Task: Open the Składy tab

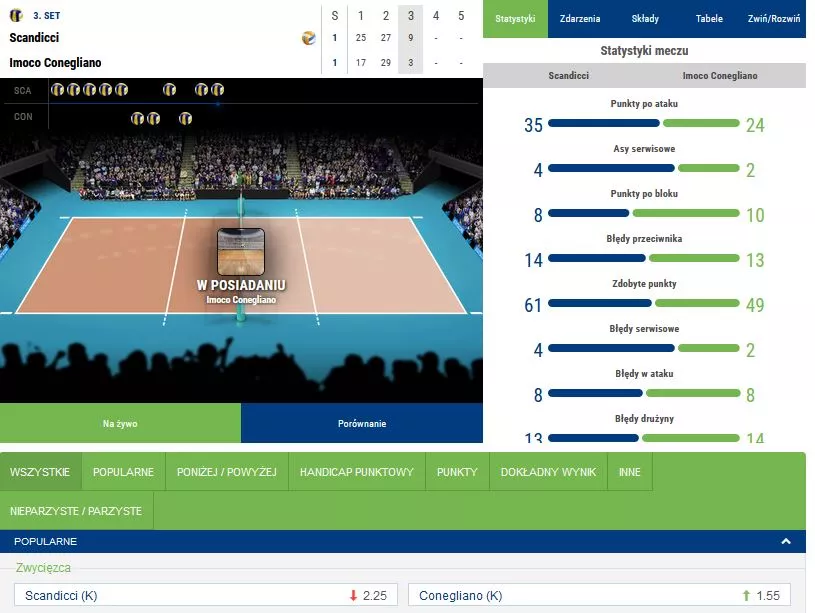Action: tap(645, 19)
